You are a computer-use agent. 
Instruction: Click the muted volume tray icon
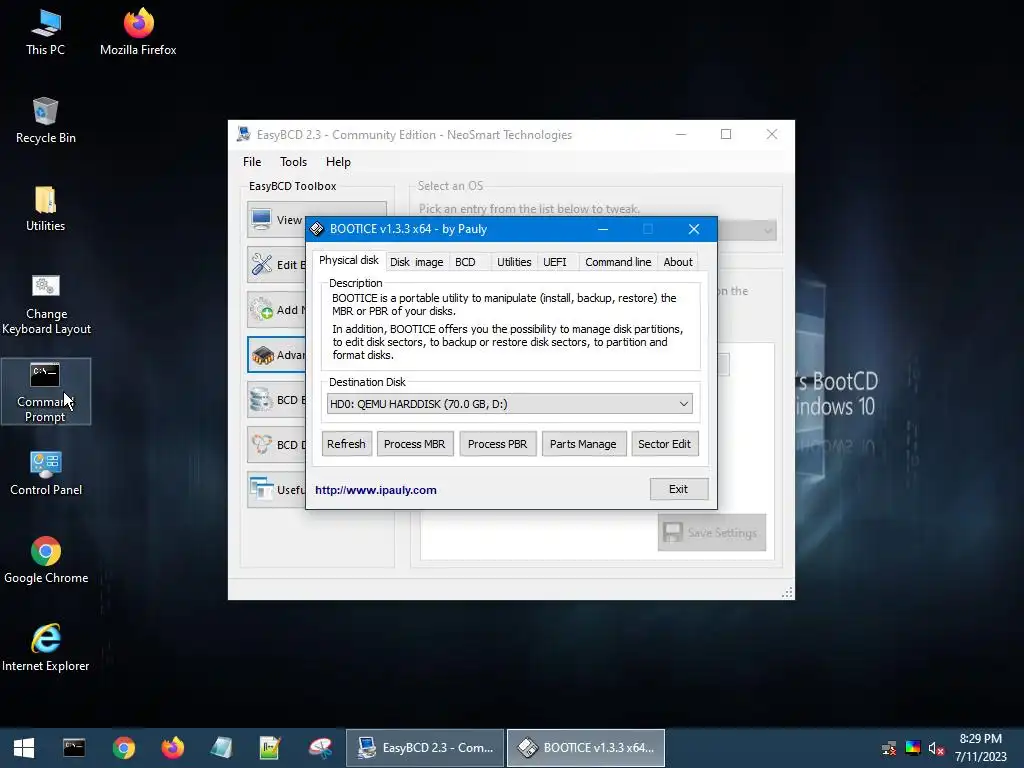(936, 748)
